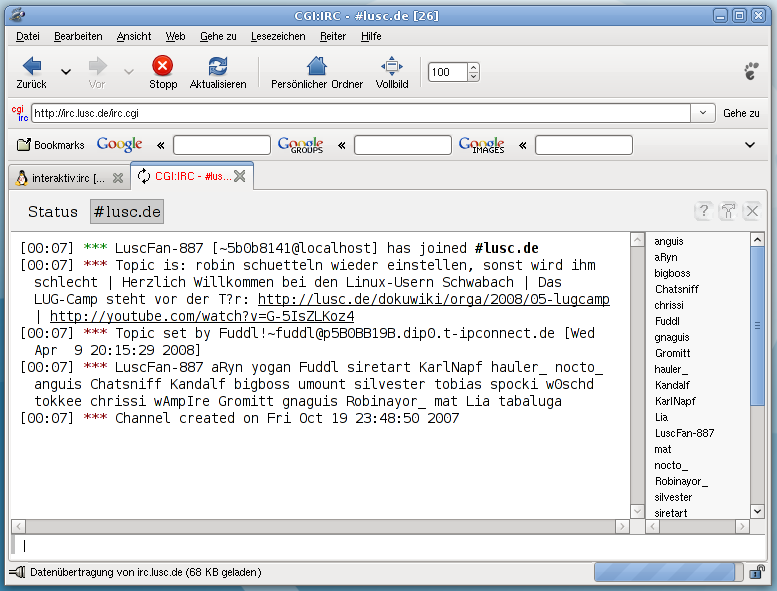Expand the bookmarks toolbar overflow chevron
This screenshot has height=591, width=777.
click(750, 145)
